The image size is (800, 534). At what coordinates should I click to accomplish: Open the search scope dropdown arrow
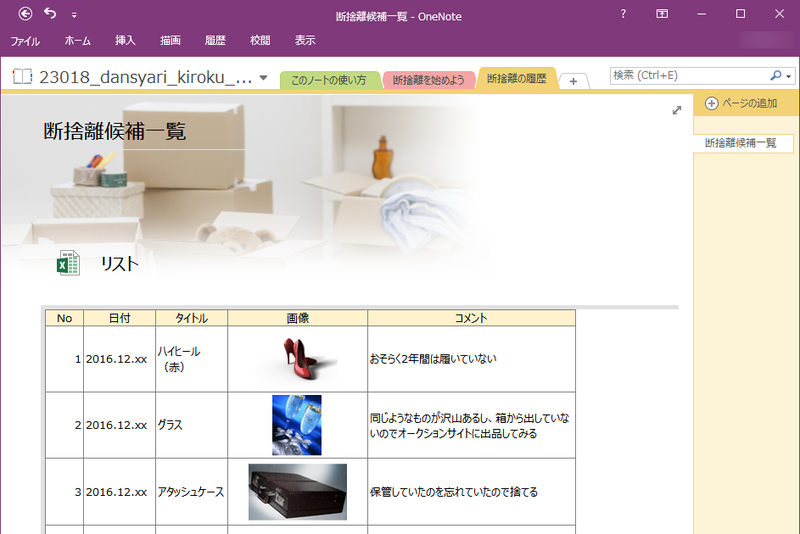tap(789, 77)
